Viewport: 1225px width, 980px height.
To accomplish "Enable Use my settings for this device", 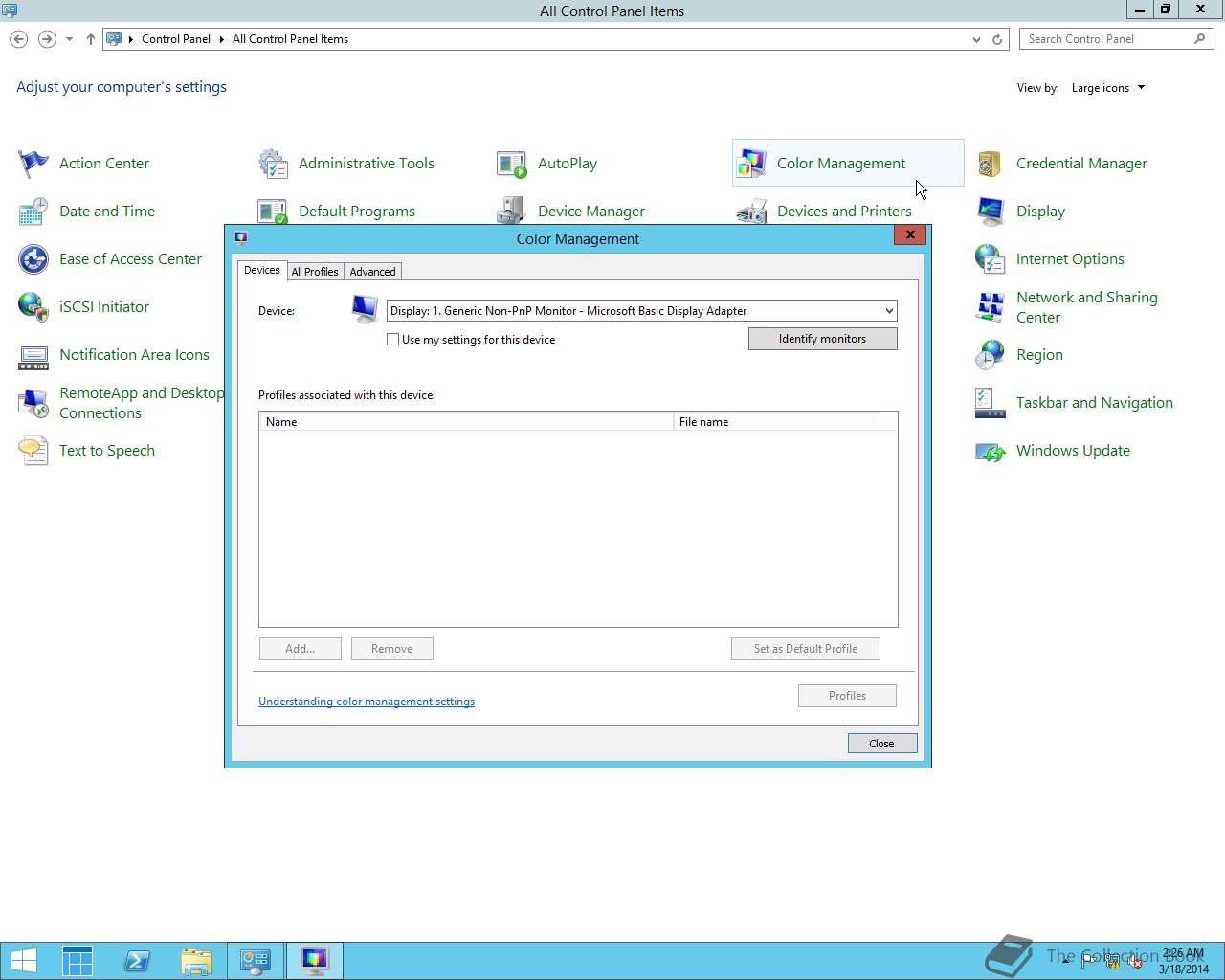I will click(x=392, y=340).
